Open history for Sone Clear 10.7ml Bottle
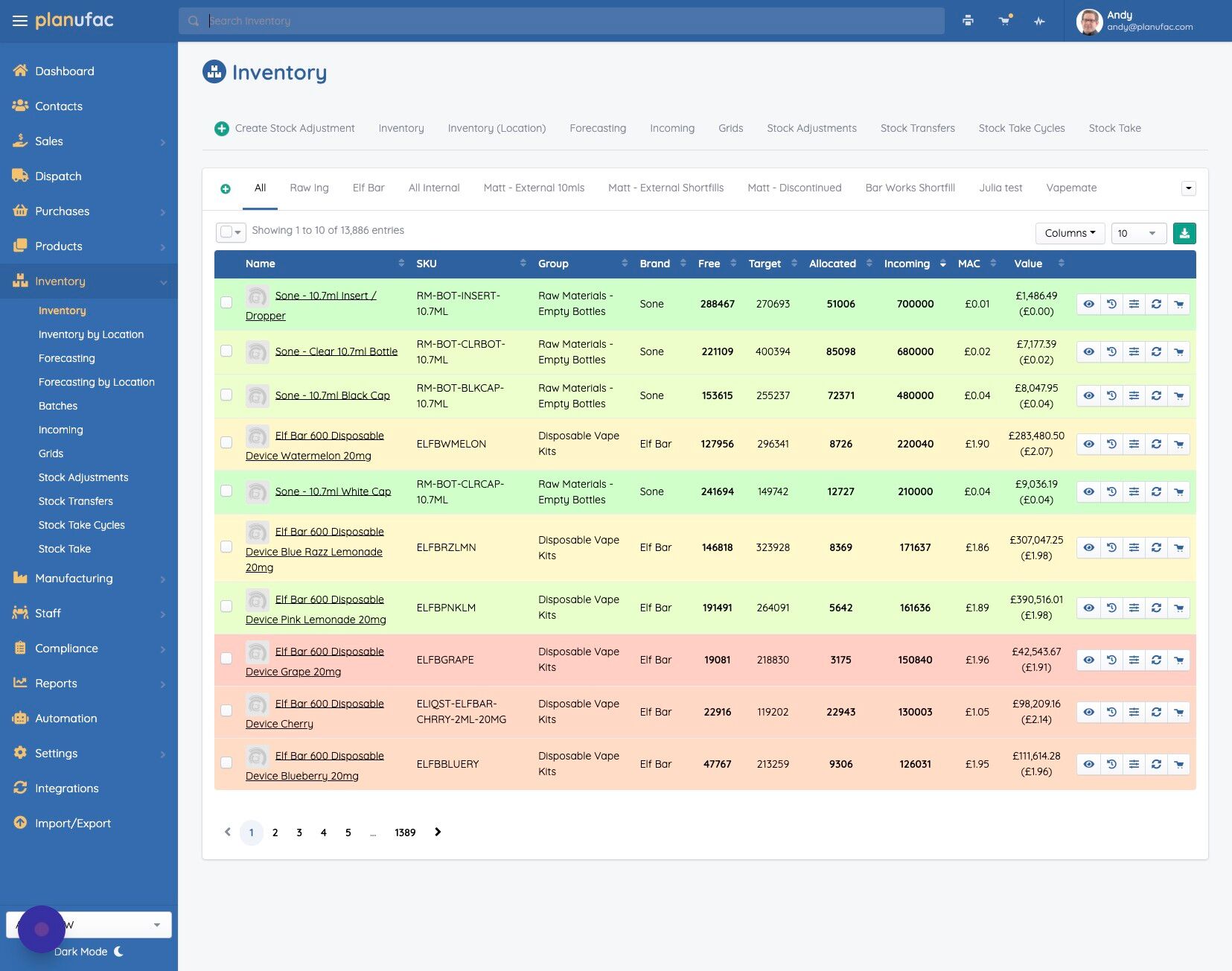Image resolution: width=1232 pixels, height=971 pixels. [x=1111, y=351]
